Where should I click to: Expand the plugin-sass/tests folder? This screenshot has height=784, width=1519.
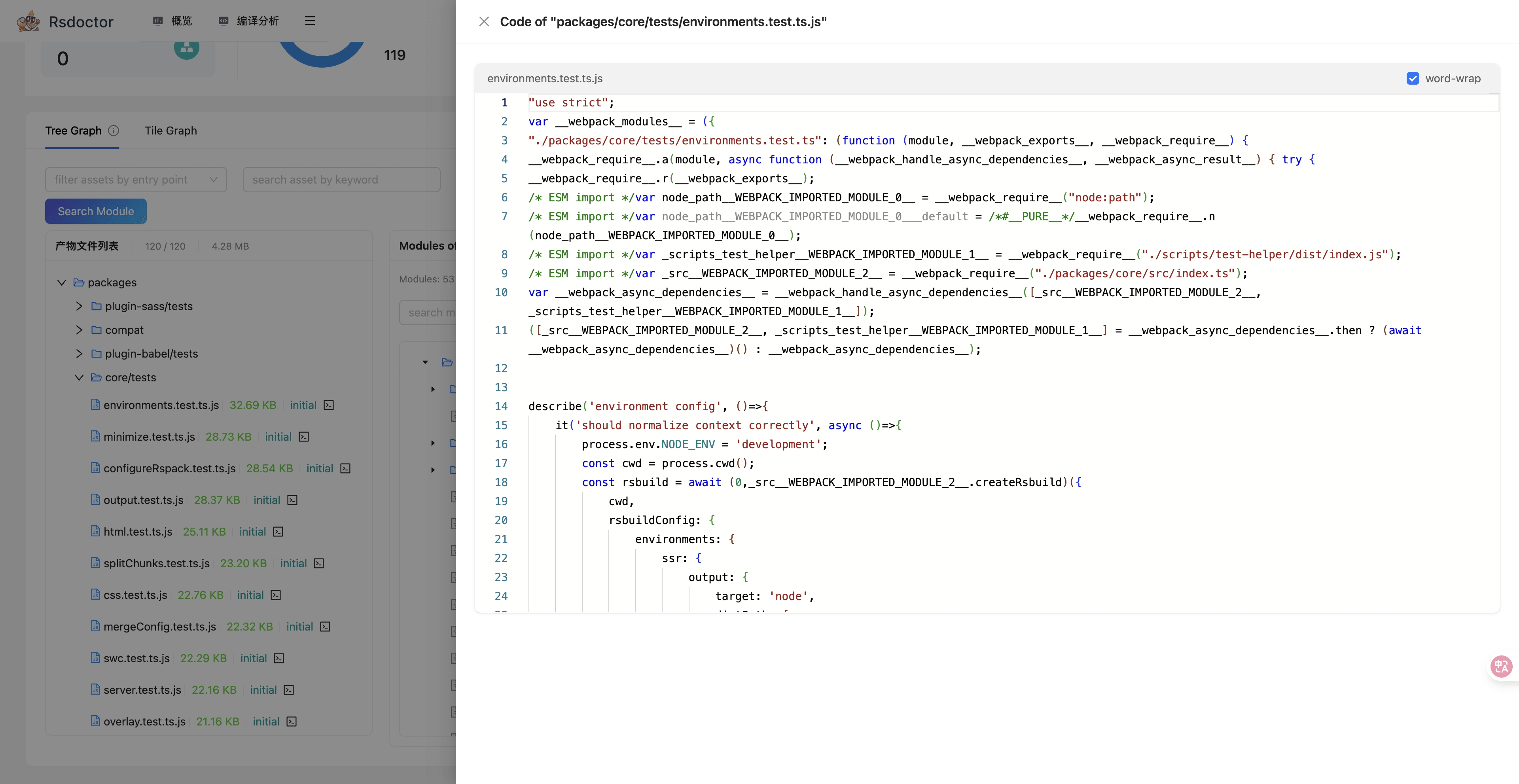79,306
